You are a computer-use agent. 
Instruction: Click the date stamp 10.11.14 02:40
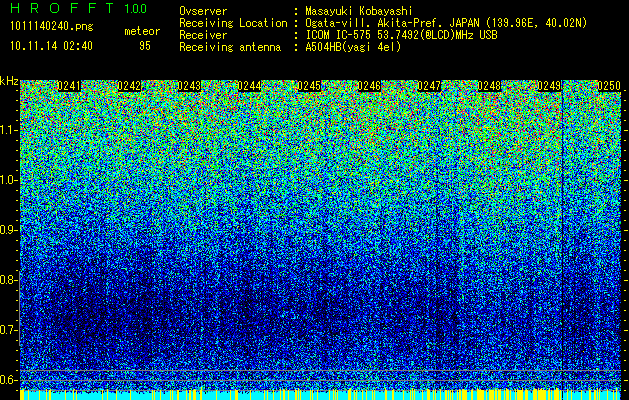click(51, 46)
